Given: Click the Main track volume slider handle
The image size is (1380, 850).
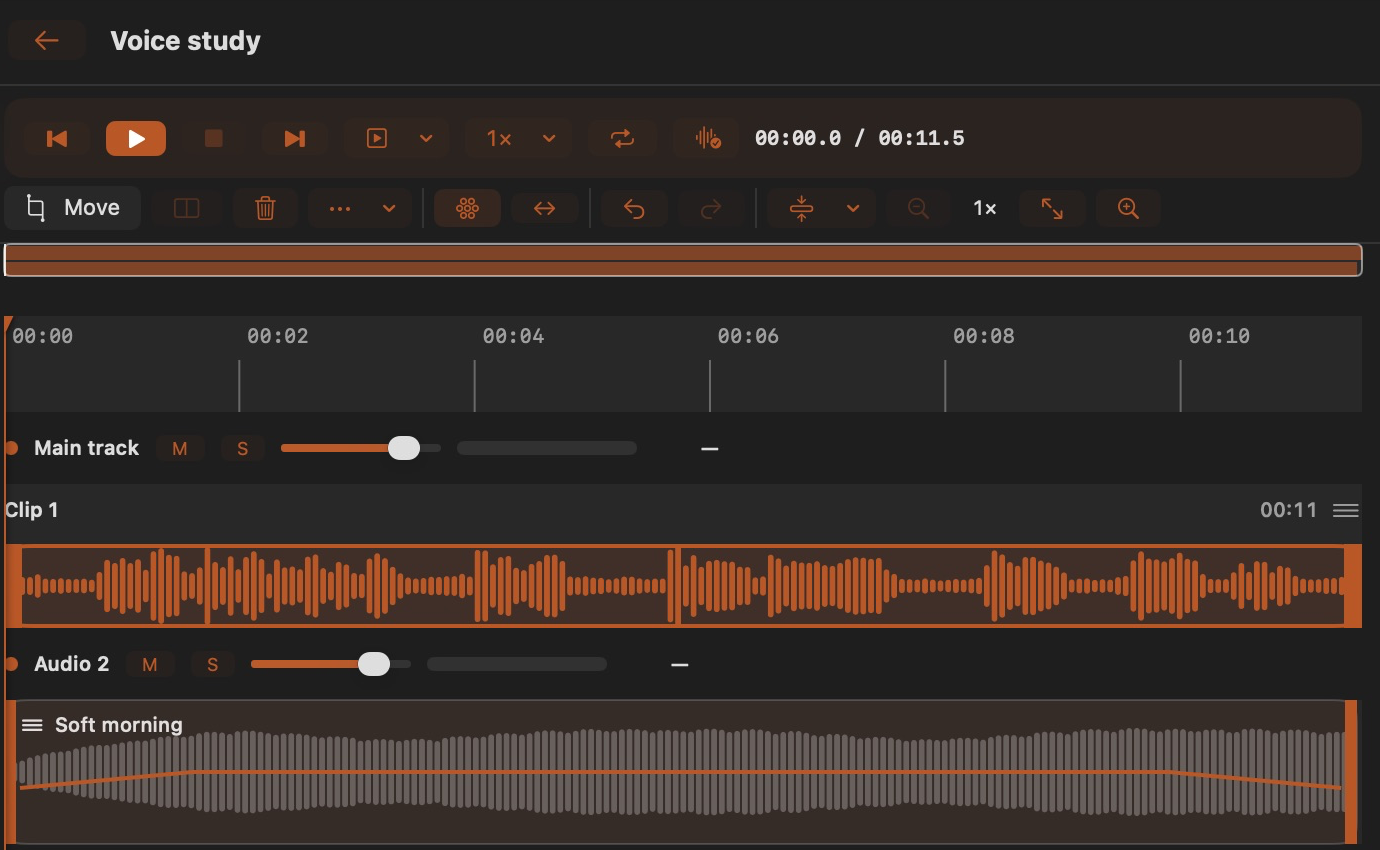Looking at the screenshot, I should tap(404, 448).
